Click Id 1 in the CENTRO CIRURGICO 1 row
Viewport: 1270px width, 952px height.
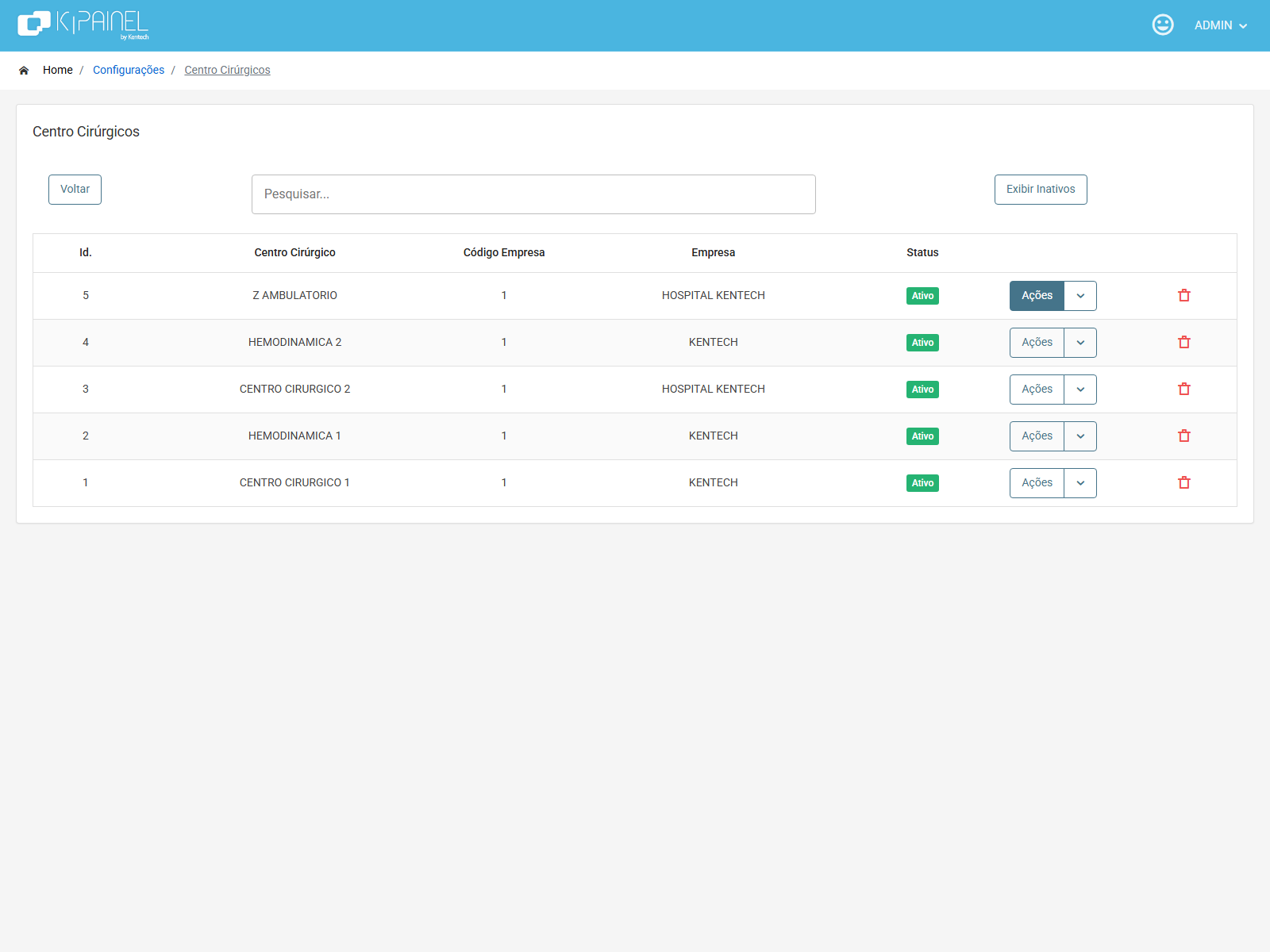click(86, 482)
